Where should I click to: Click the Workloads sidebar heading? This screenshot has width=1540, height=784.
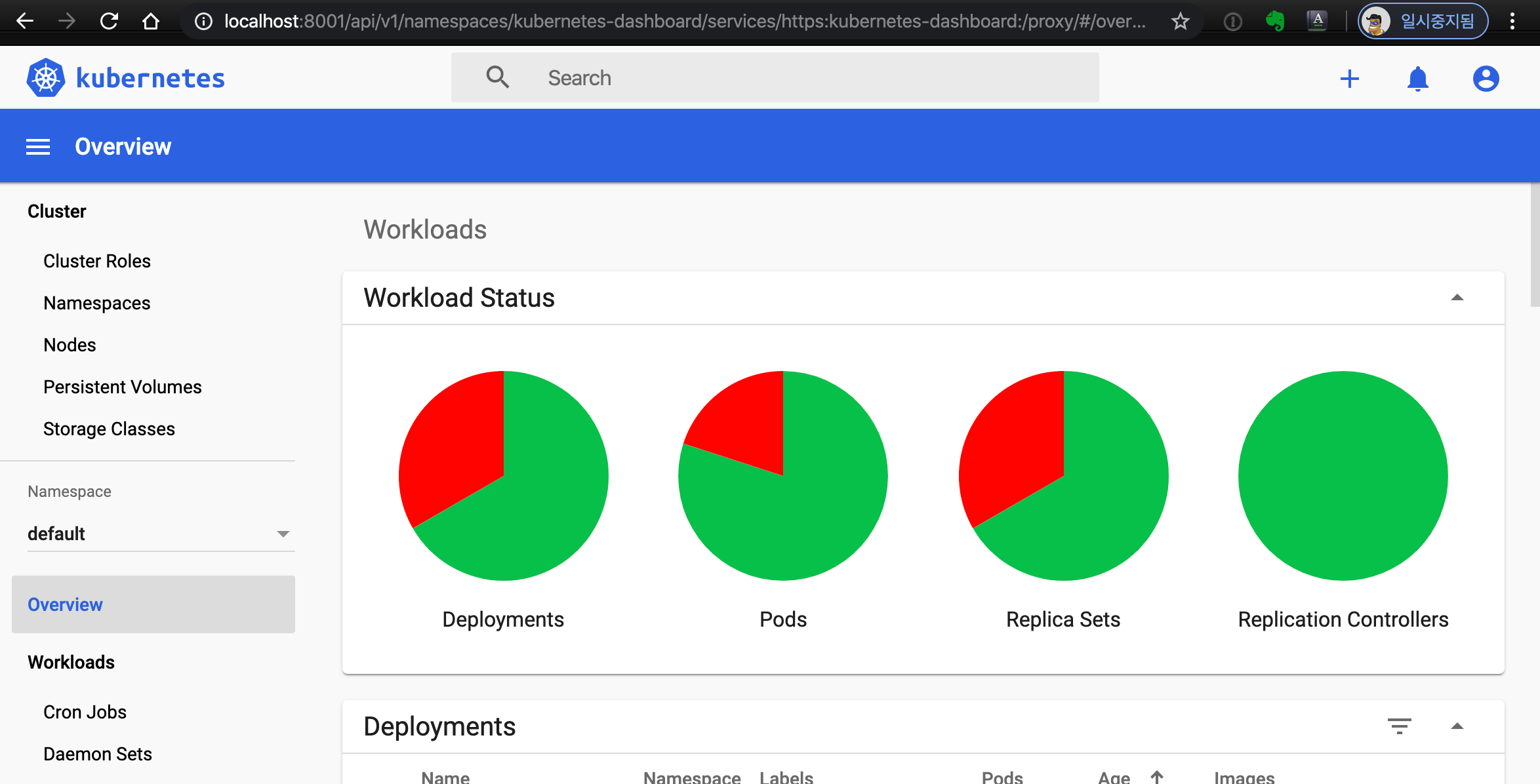pos(71,662)
